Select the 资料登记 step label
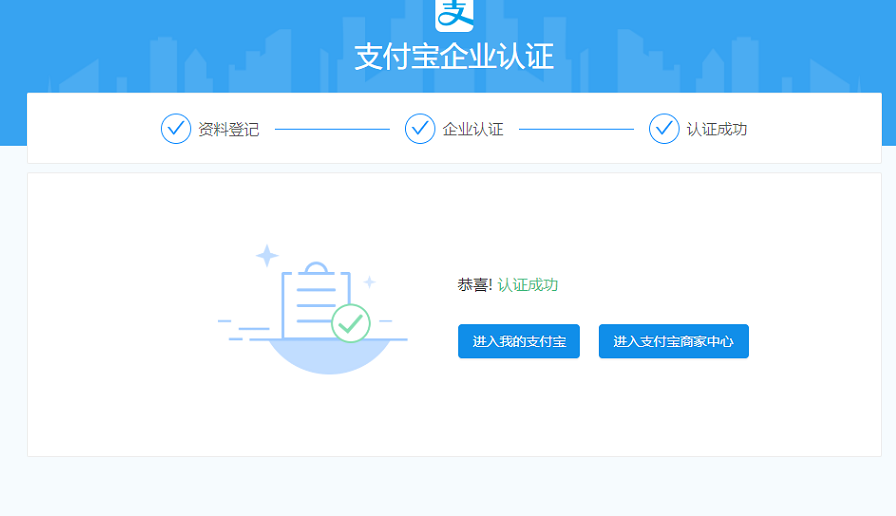This screenshot has height=516, width=896. pos(229,129)
